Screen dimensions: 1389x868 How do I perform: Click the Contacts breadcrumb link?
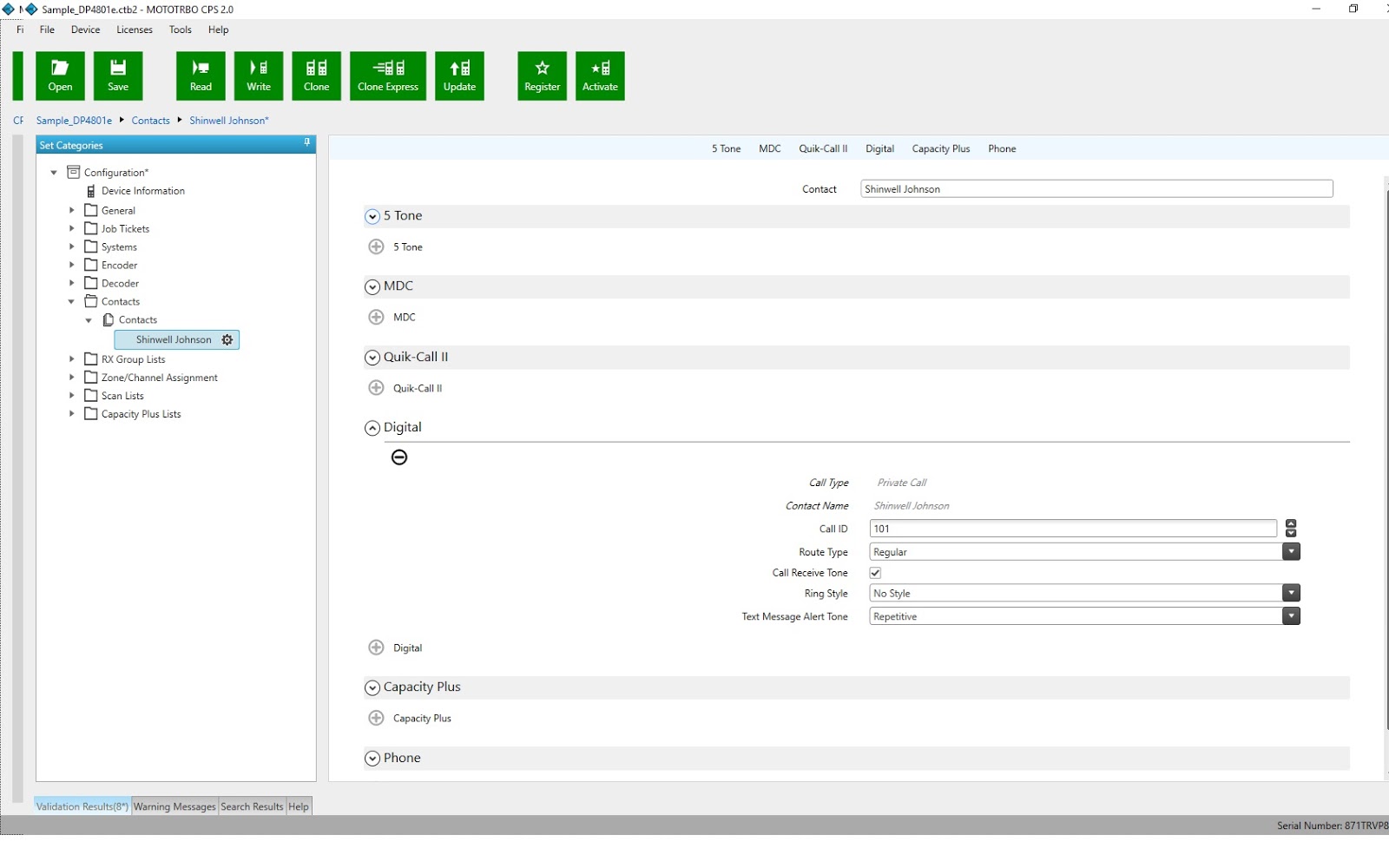[150, 121]
